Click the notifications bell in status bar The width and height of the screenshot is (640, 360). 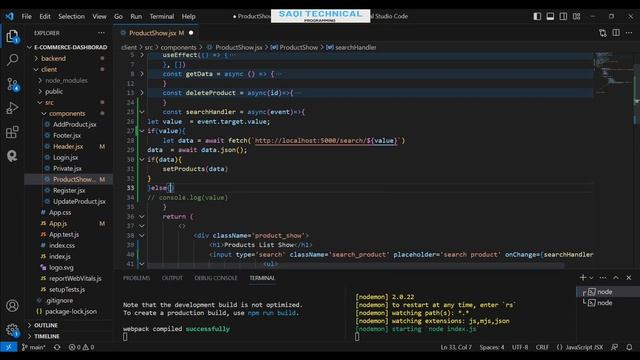pos(629,347)
